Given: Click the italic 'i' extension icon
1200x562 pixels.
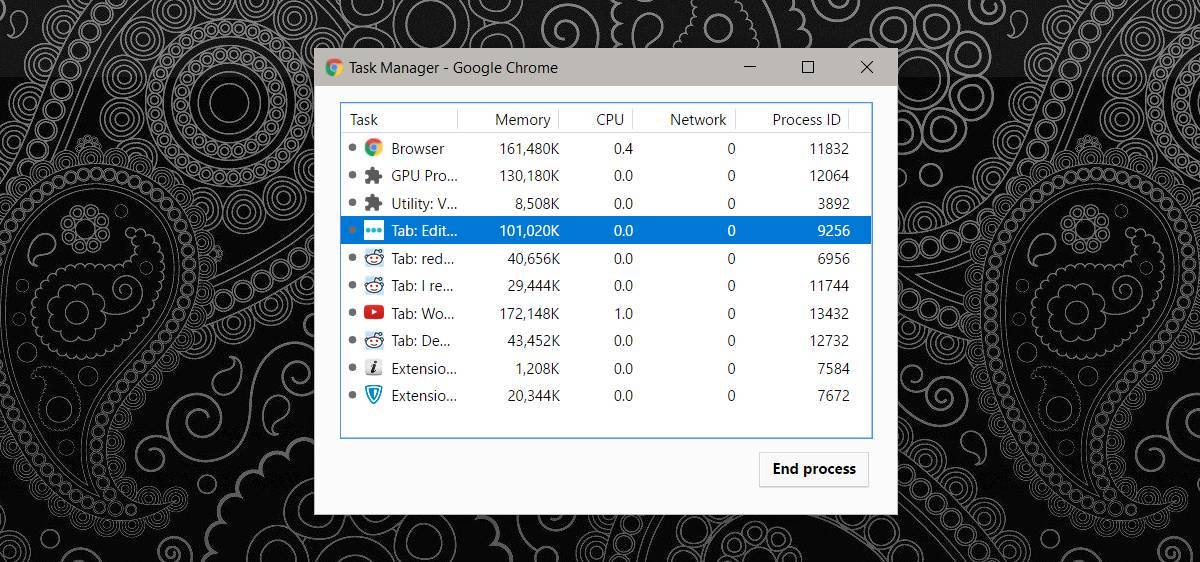Looking at the screenshot, I should pyautogui.click(x=373, y=368).
